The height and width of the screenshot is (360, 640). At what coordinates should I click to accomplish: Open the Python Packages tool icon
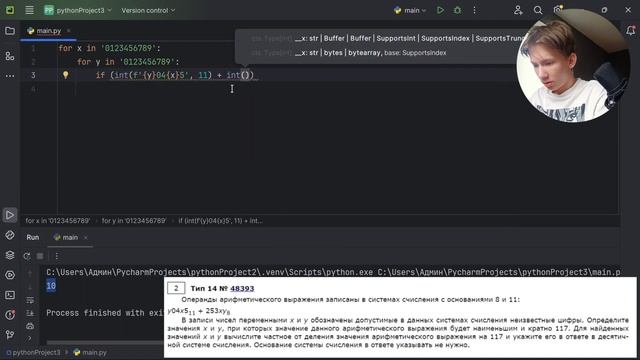(x=10, y=236)
